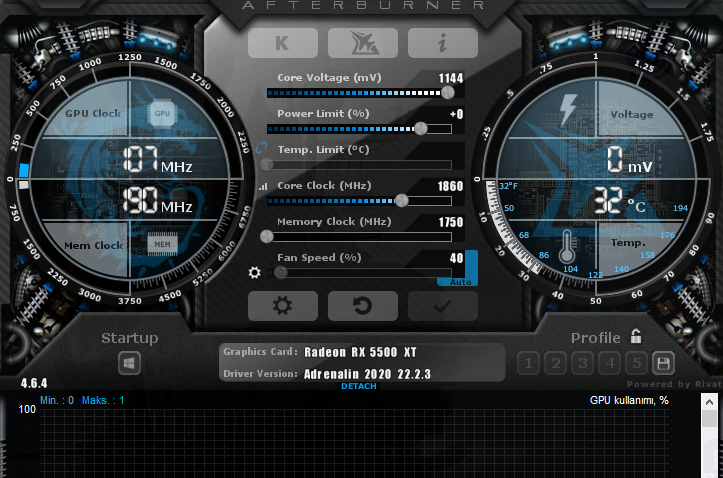Click the graph scrollbar up arrow

click(x=709, y=402)
